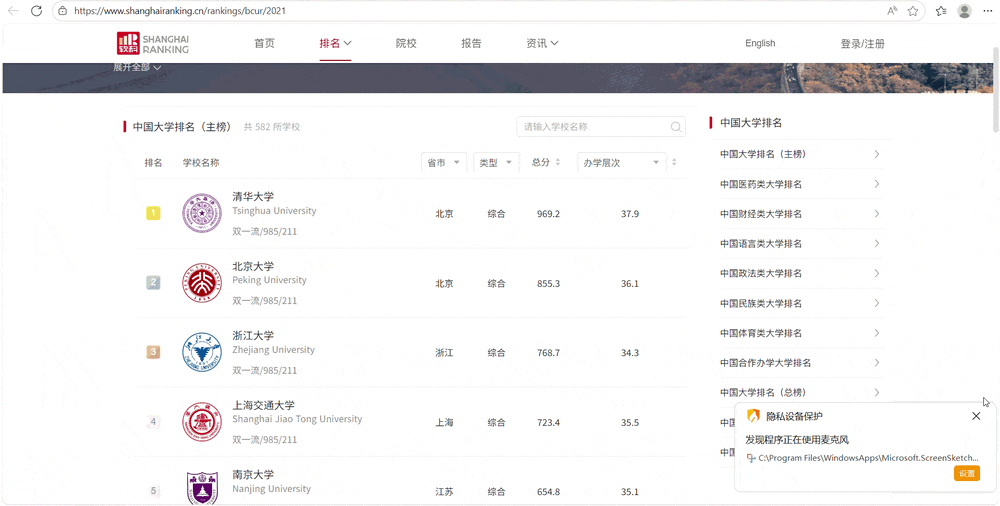Open 中国政法类大学排名 in sidebar
The width and height of the screenshot is (1000, 506).
coord(800,273)
